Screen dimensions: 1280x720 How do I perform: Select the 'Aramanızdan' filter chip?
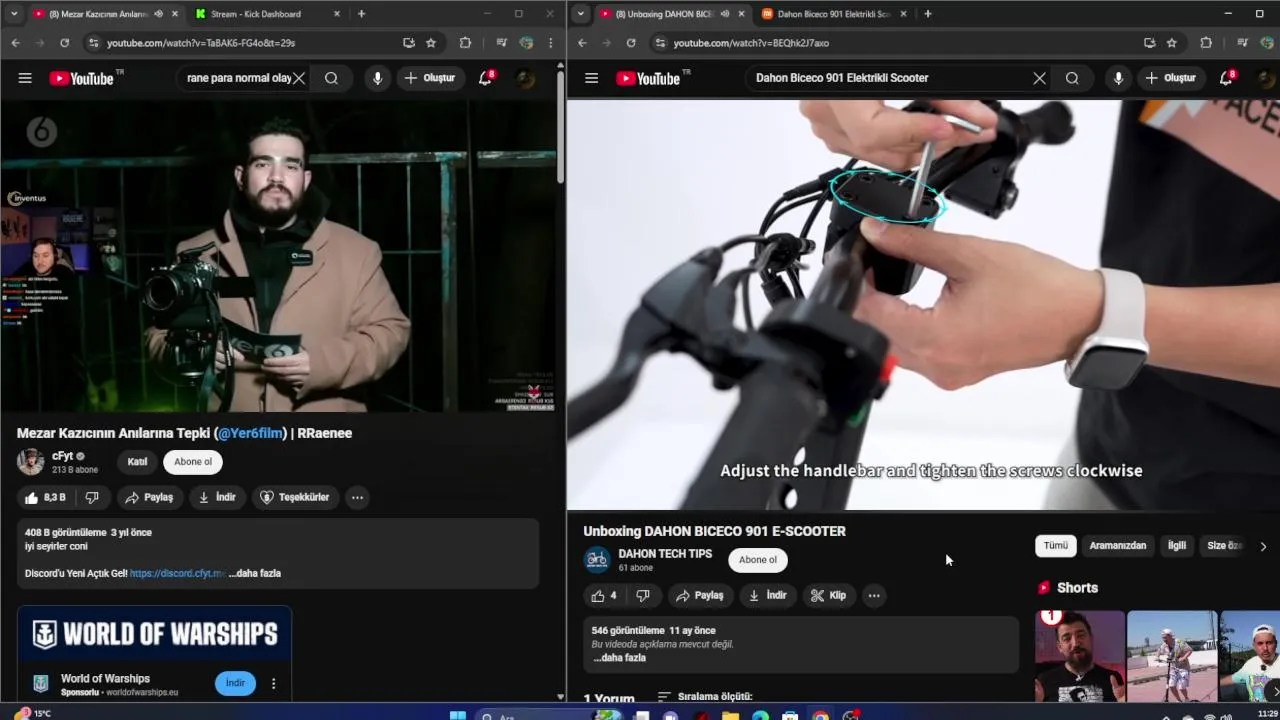(1118, 545)
